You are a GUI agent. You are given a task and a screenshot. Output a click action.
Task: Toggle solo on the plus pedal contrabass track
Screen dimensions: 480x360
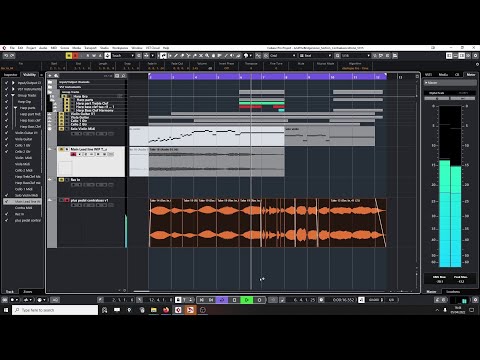(66, 200)
